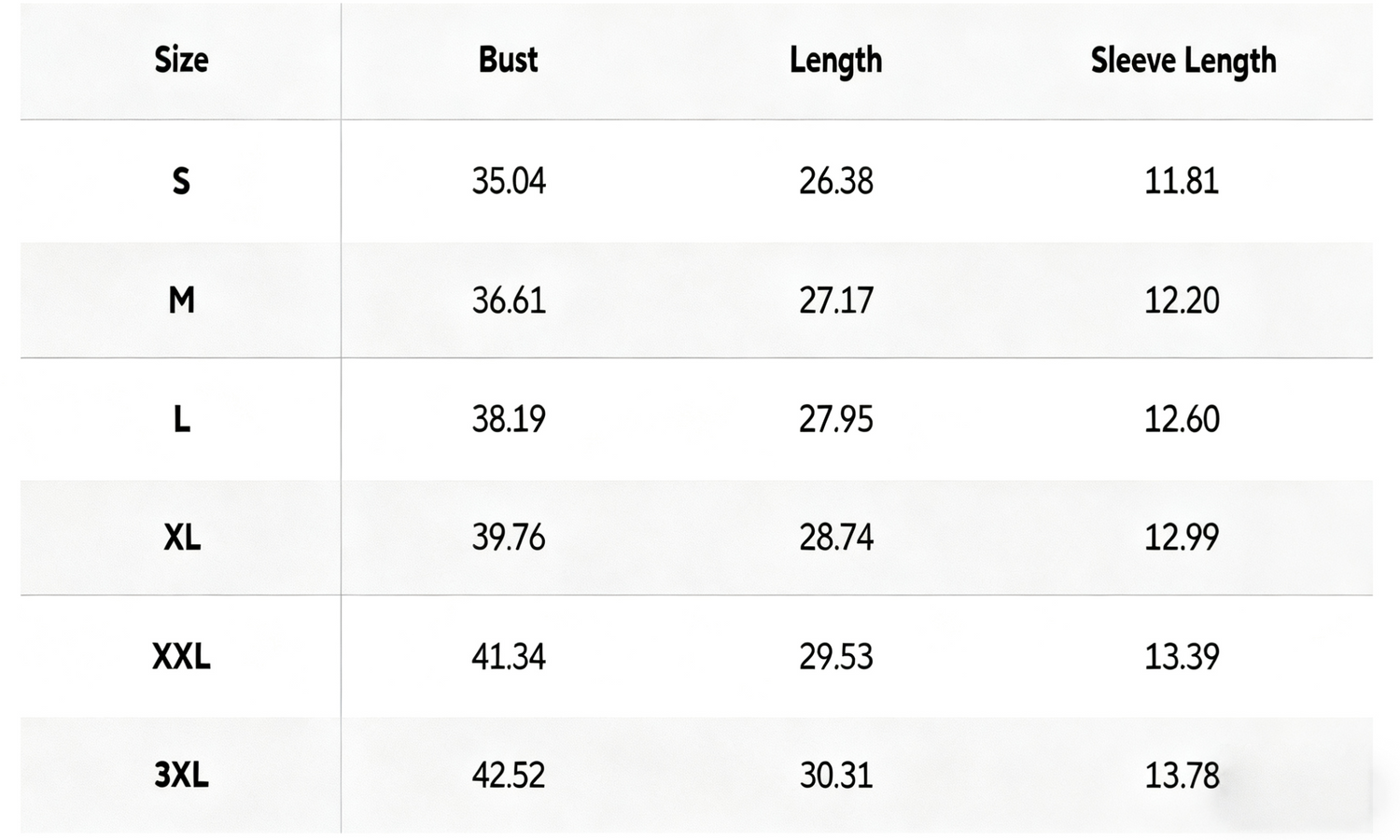Select the L size row label

(181, 419)
